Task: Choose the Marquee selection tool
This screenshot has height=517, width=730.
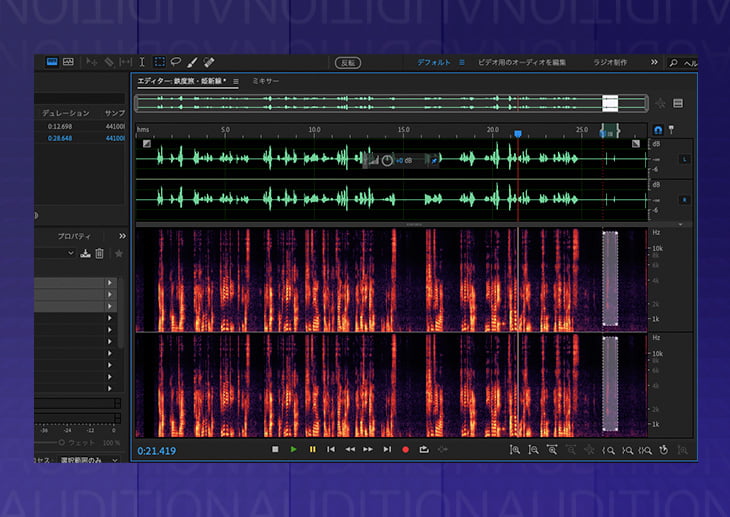Action: click(159, 62)
